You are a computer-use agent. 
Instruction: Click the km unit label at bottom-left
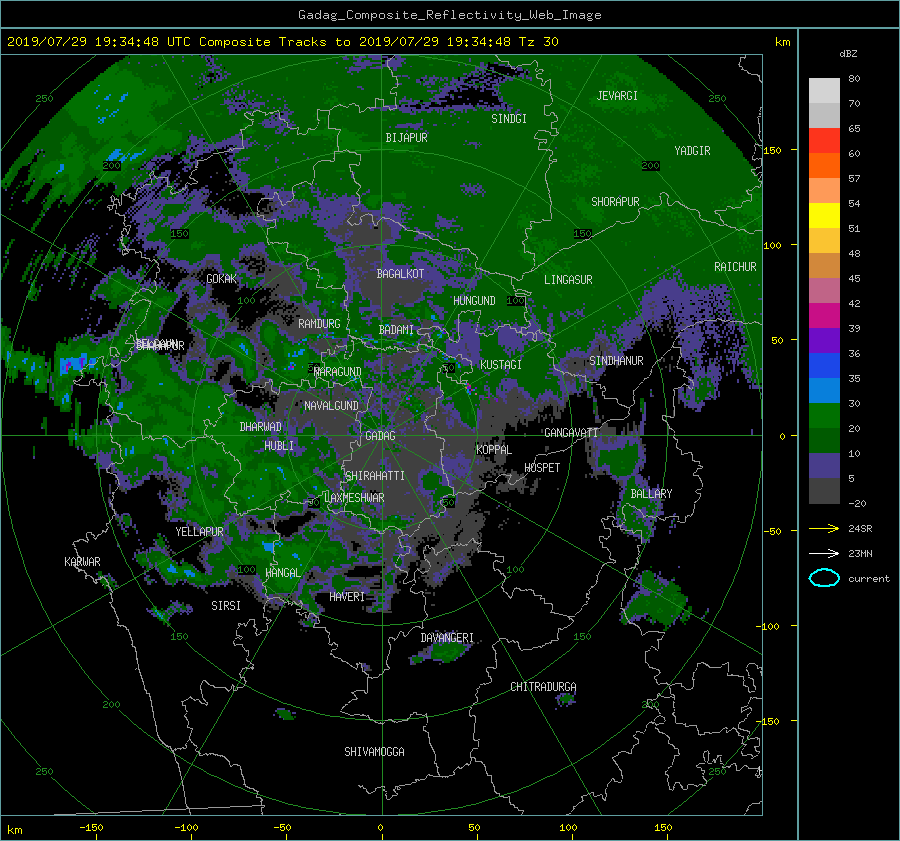(14, 830)
